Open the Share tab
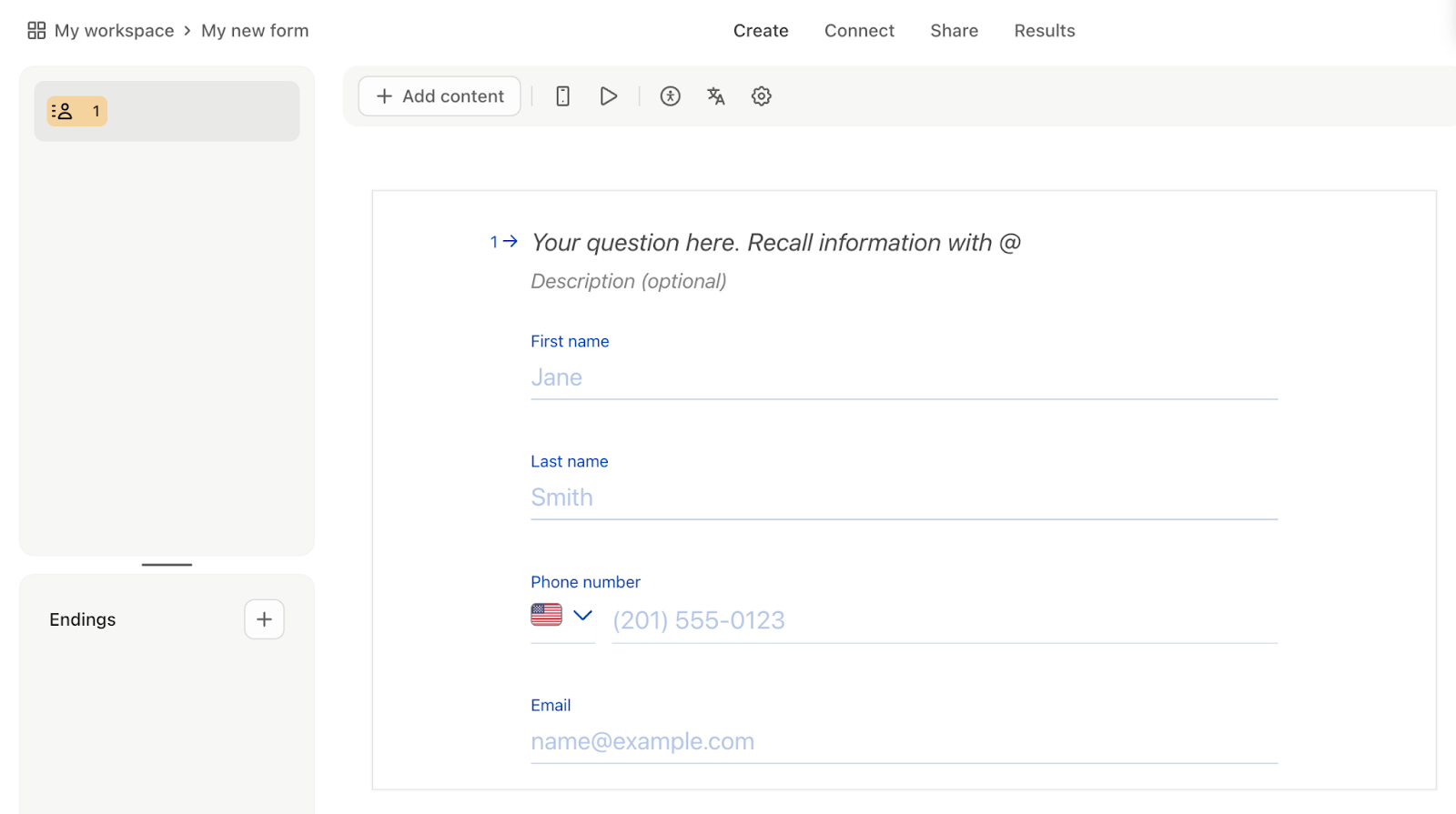 click(x=954, y=31)
